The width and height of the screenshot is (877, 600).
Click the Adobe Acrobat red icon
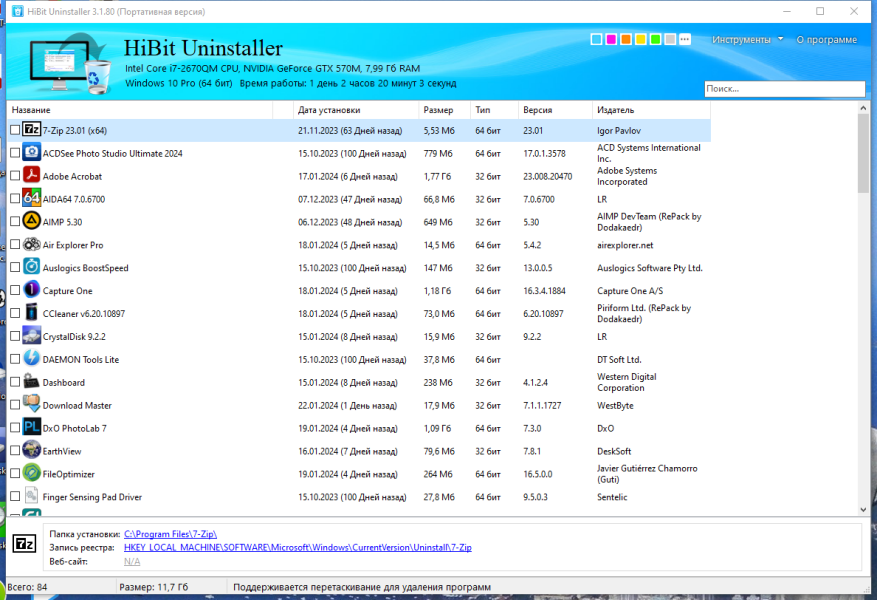(x=31, y=176)
